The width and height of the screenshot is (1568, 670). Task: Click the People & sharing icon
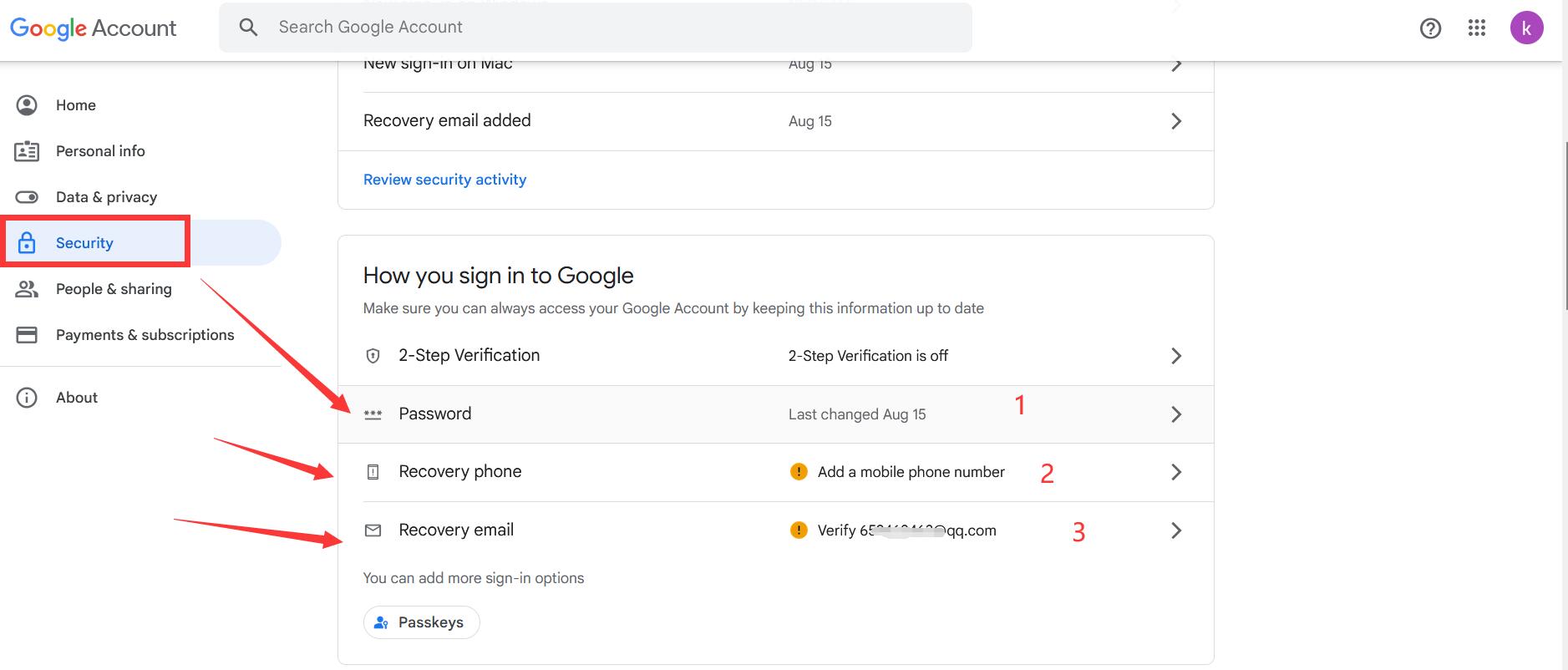[x=27, y=289]
